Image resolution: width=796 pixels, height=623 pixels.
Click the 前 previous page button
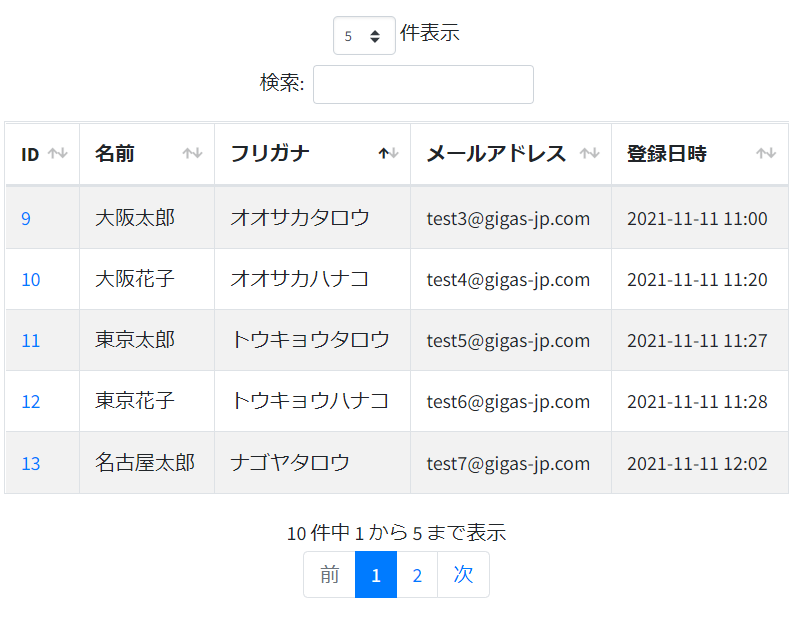pos(329,575)
